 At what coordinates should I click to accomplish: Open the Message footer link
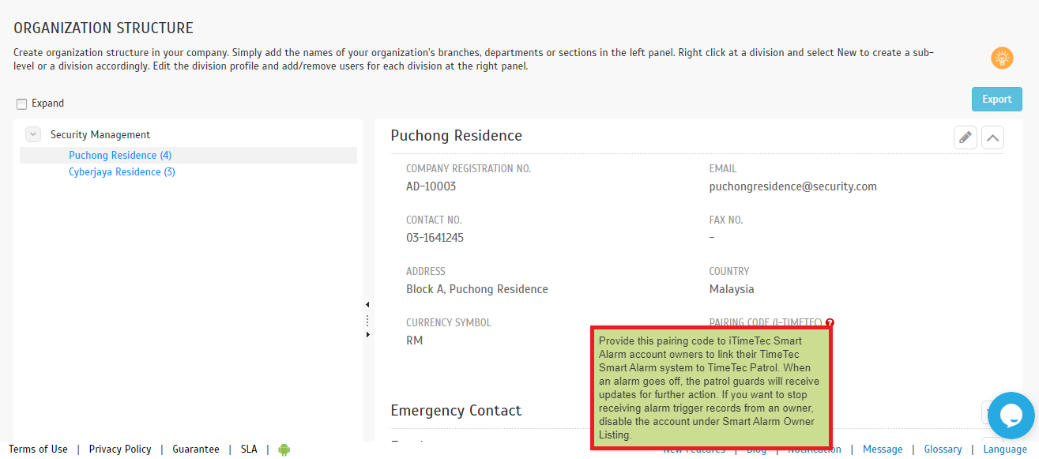point(883,449)
